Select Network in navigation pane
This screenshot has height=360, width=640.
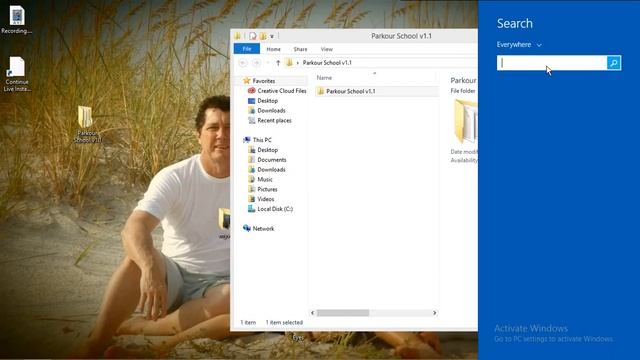pyautogui.click(x=263, y=229)
